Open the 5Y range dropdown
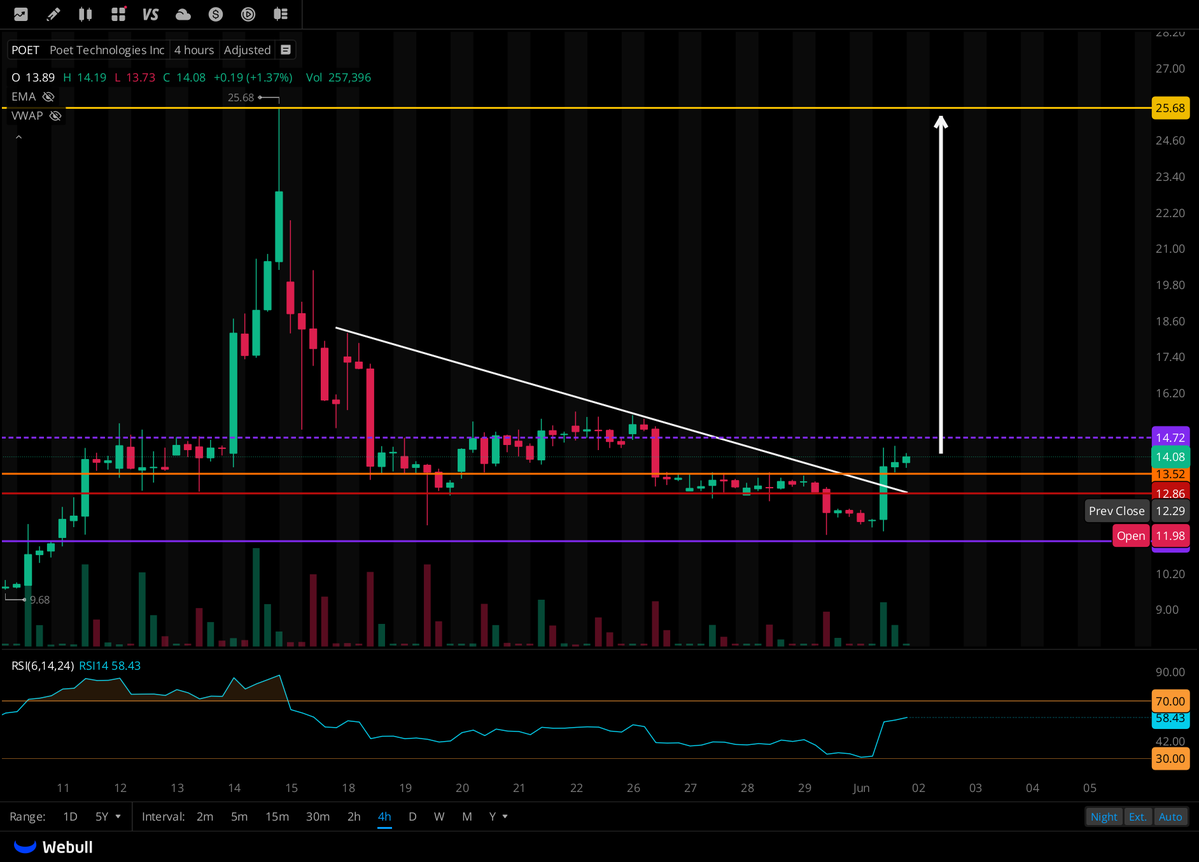The image size is (1199, 862). 108,817
